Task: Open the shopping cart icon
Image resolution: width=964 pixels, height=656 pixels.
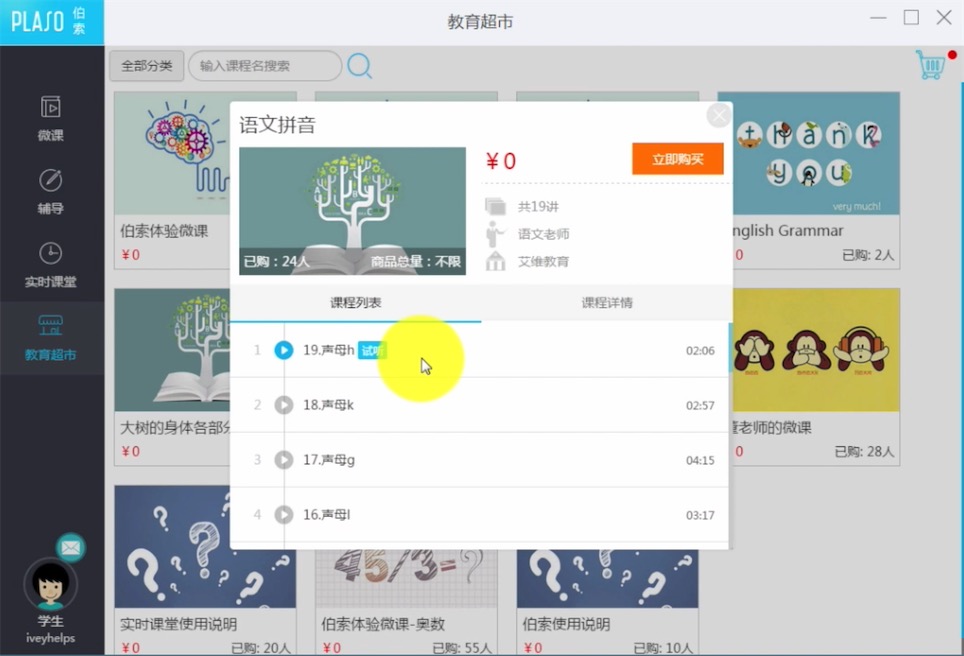Action: point(931,65)
